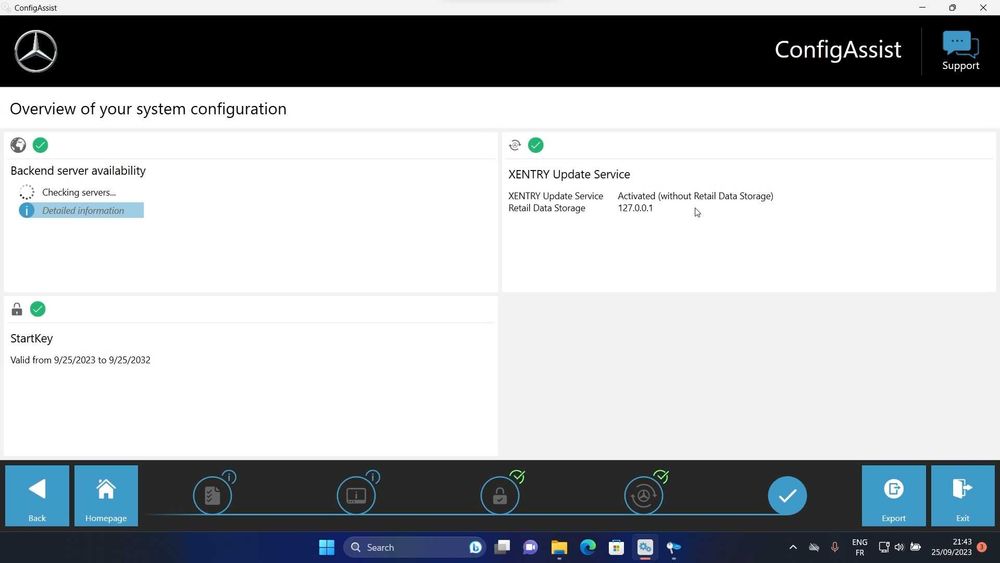
Task: Click the microphone tray icon
Action: (834, 547)
